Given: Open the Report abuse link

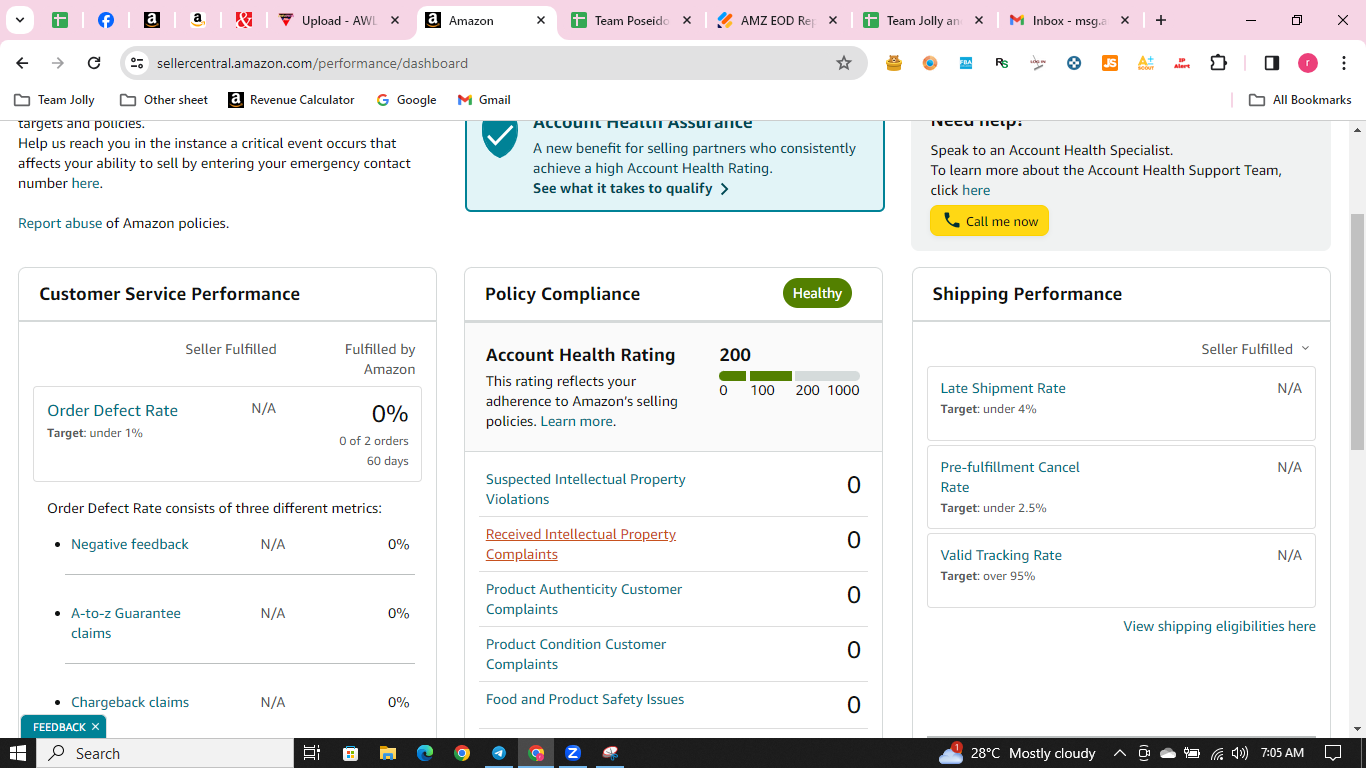Looking at the screenshot, I should 60,223.
